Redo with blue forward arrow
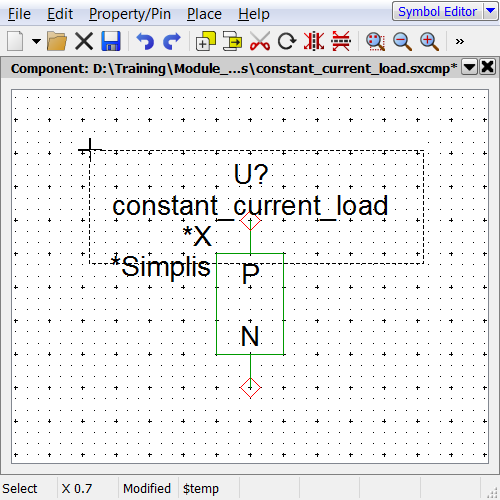500x500 pixels. click(x=172, y=41)
